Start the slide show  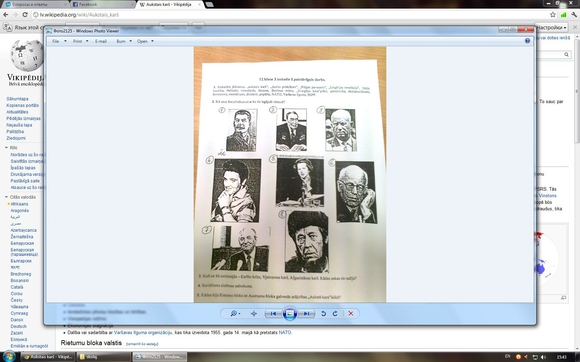(290, 314)
